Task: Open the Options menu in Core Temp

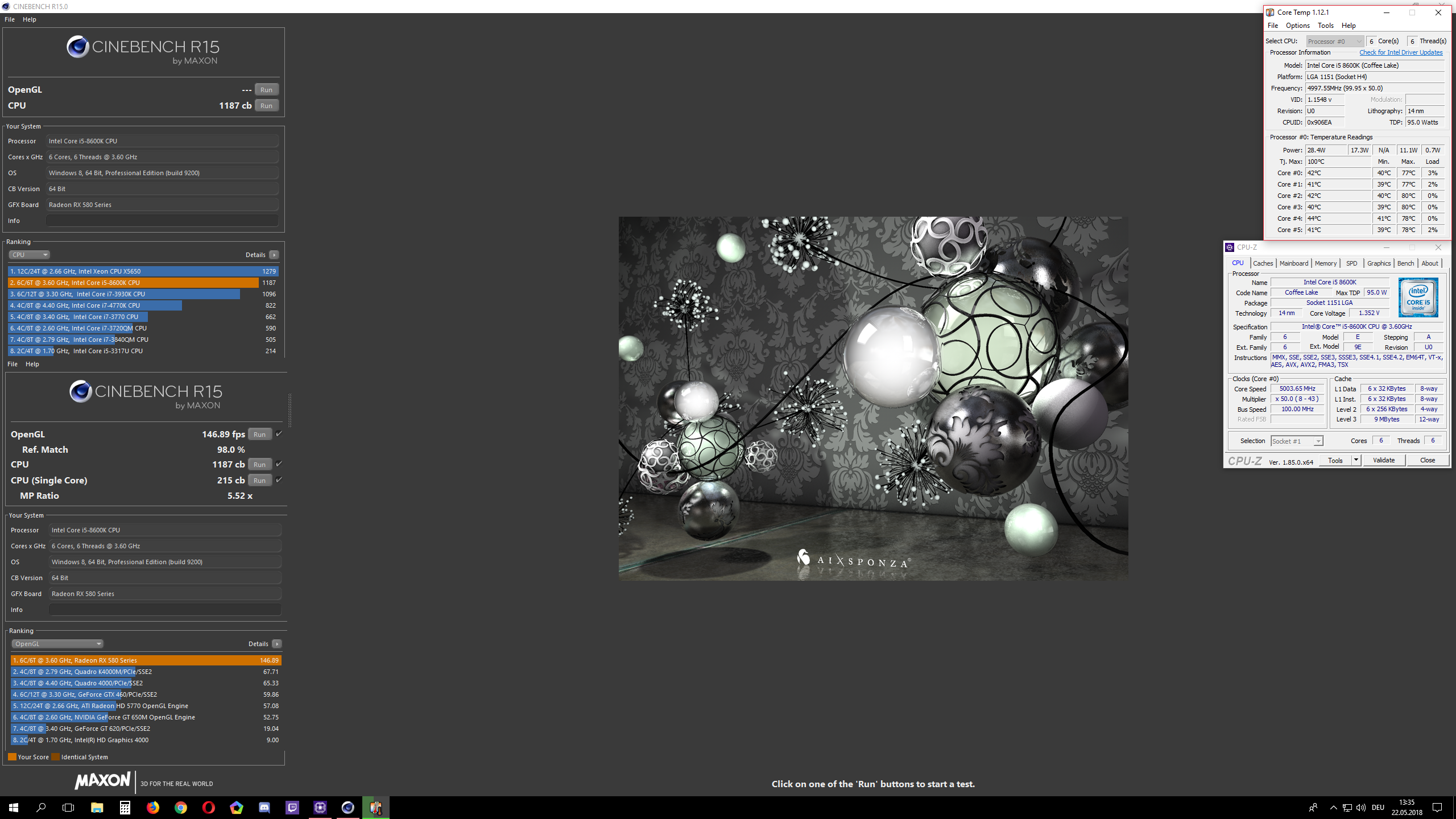Action: [1297, 26]
